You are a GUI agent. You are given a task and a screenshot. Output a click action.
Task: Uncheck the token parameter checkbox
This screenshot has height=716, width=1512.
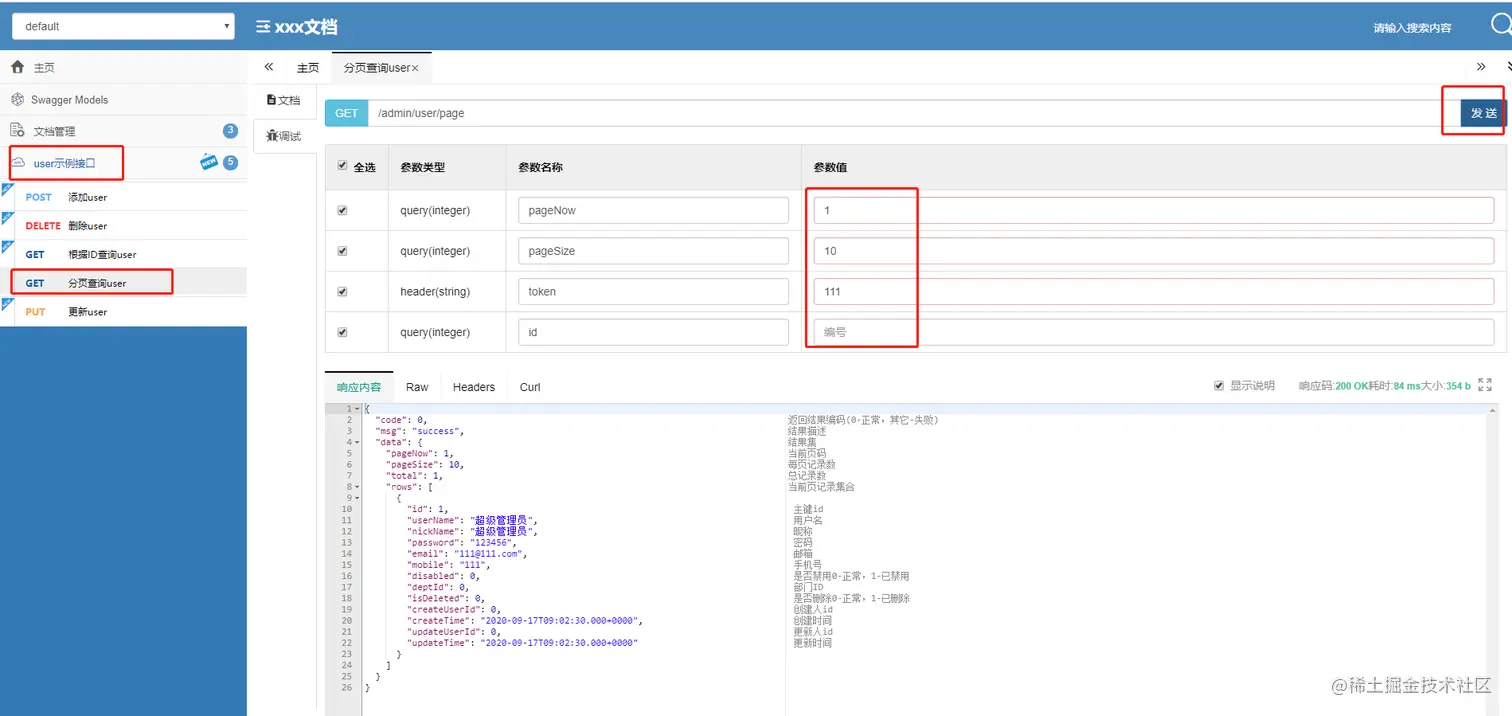point(343,291)
